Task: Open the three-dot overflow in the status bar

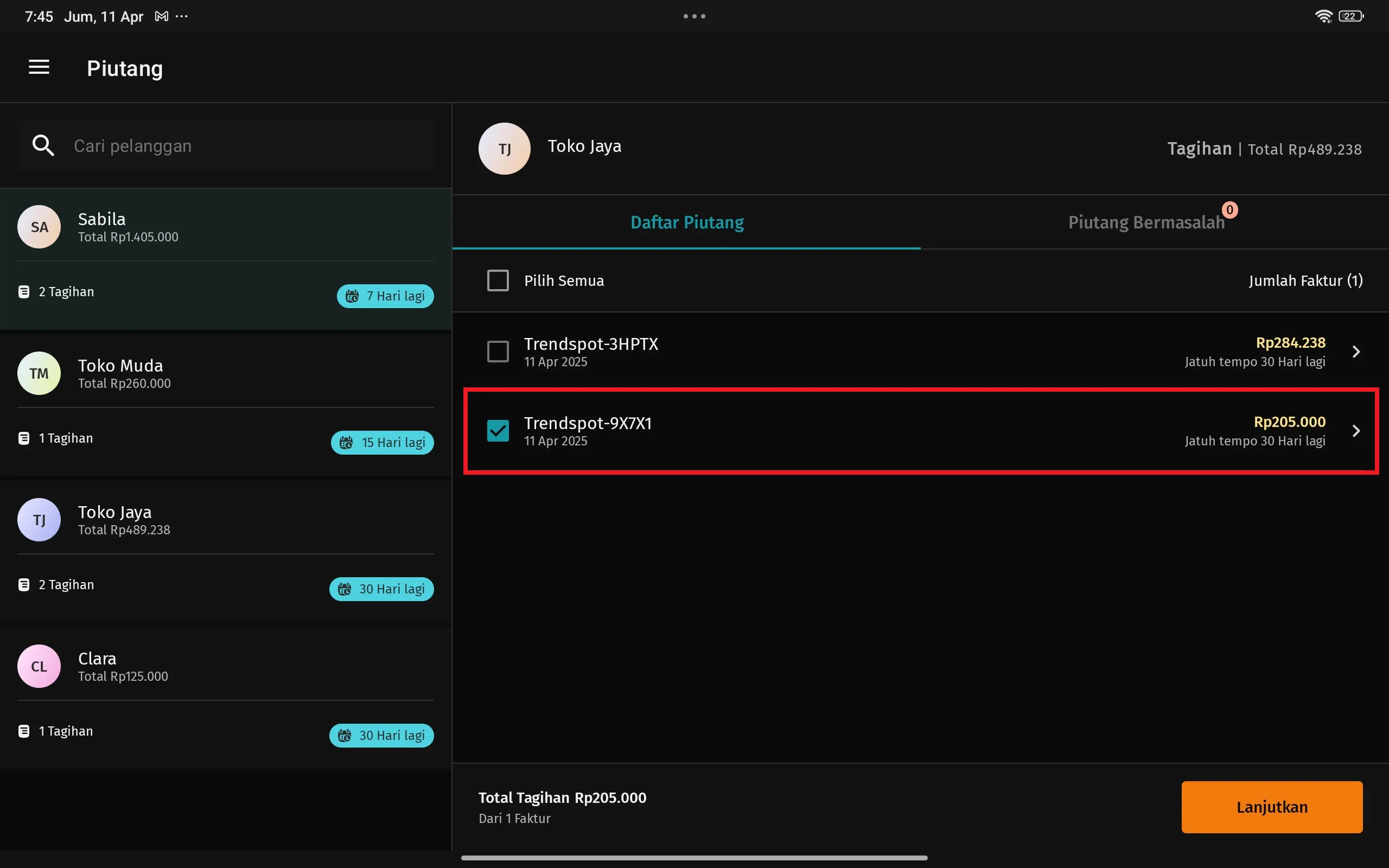Action: [181, 16]
